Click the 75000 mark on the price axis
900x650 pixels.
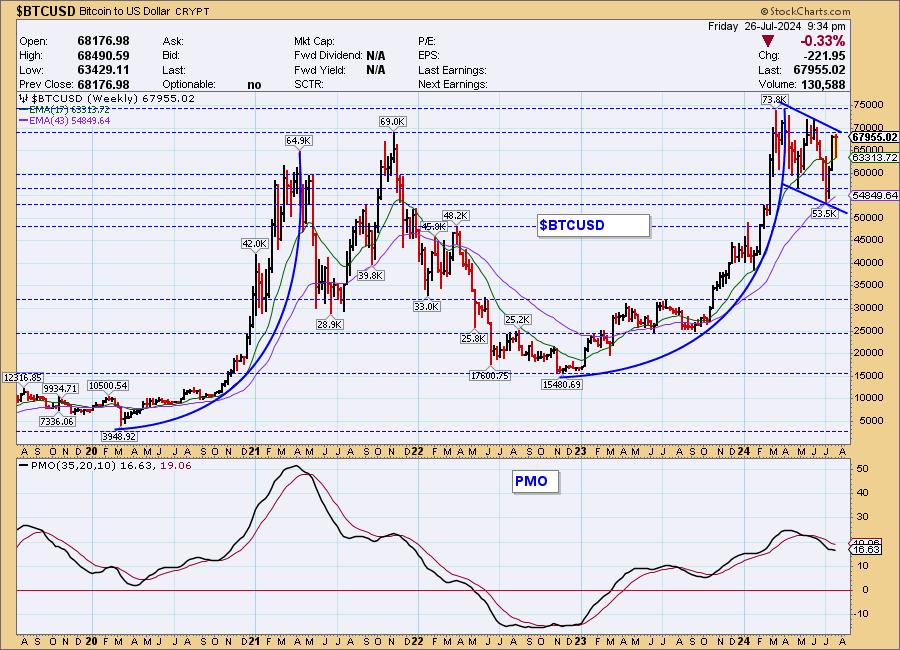[x=868, y=105]
